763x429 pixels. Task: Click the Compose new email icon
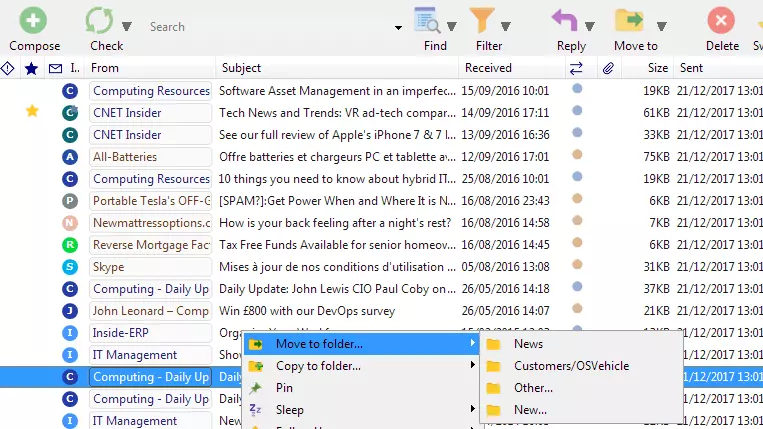tap(34, 20)
